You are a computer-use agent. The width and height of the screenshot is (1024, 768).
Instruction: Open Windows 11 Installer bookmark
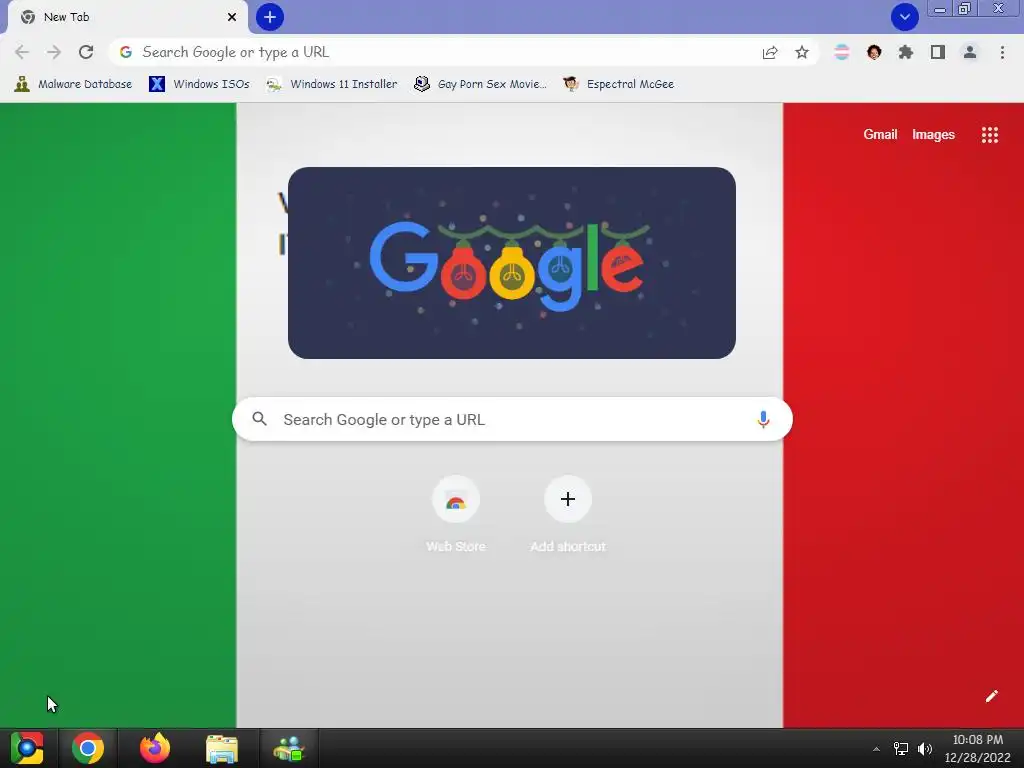pyautogui.click(x=332, y=84)
